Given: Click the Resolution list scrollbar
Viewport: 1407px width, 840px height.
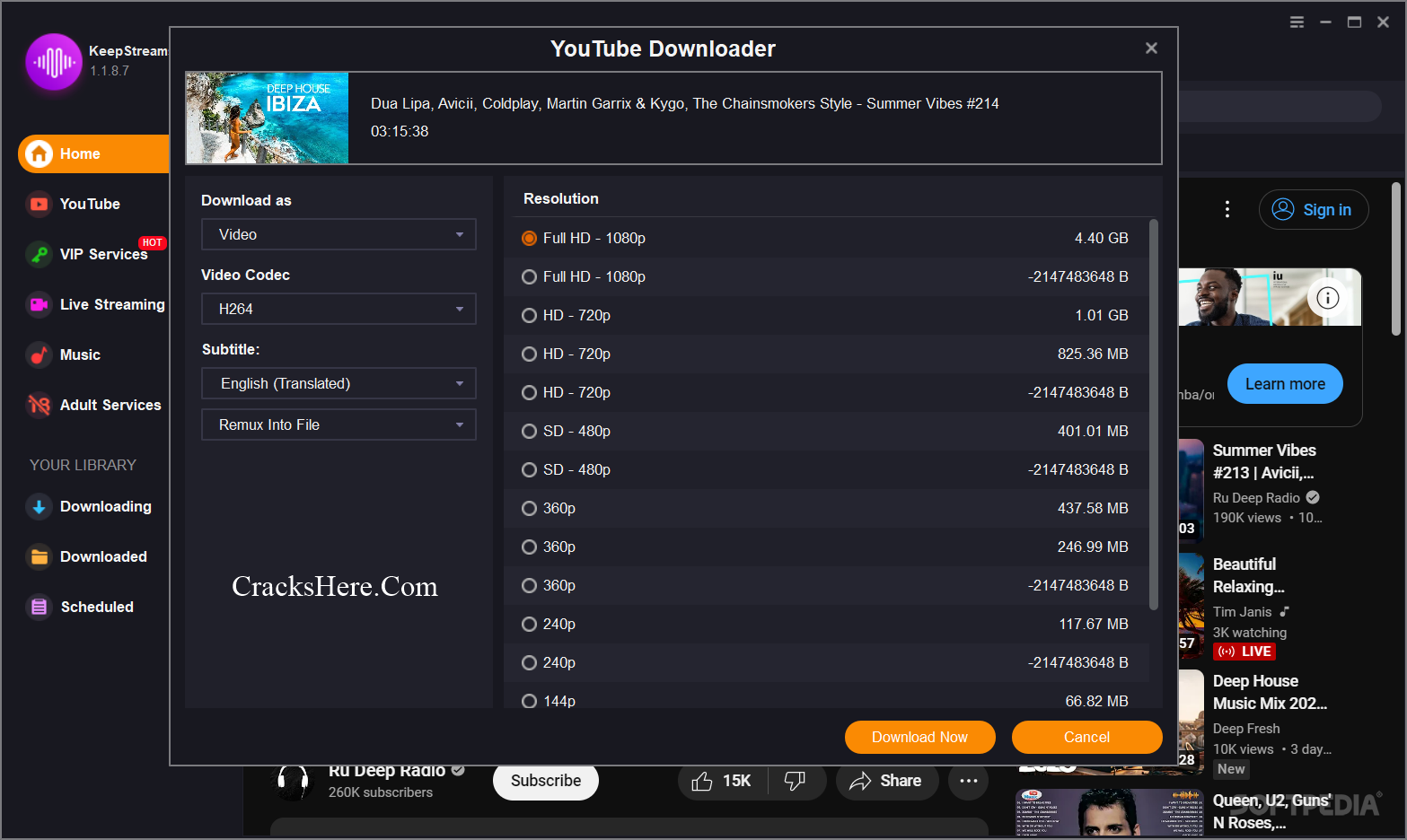Looking at the screenshot, I should [1154, 415].
